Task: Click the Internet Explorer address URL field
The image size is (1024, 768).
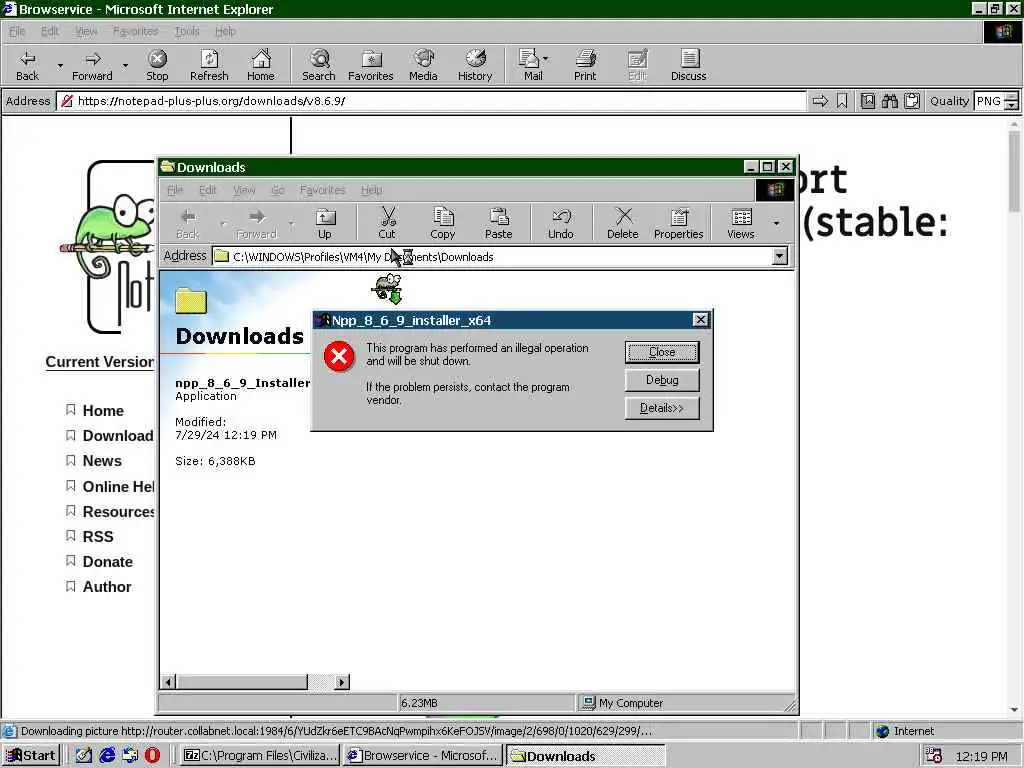Action: click(x=431, y=101)
